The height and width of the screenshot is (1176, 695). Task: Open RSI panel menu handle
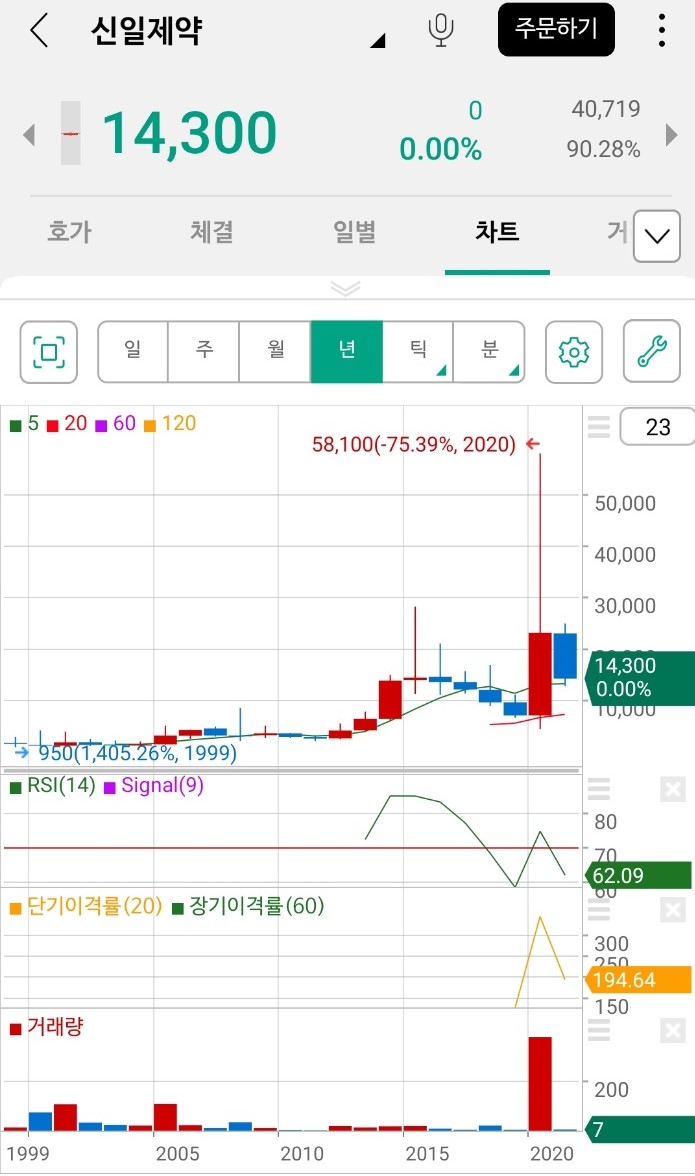pyautogui.click(x=598, y=789)
